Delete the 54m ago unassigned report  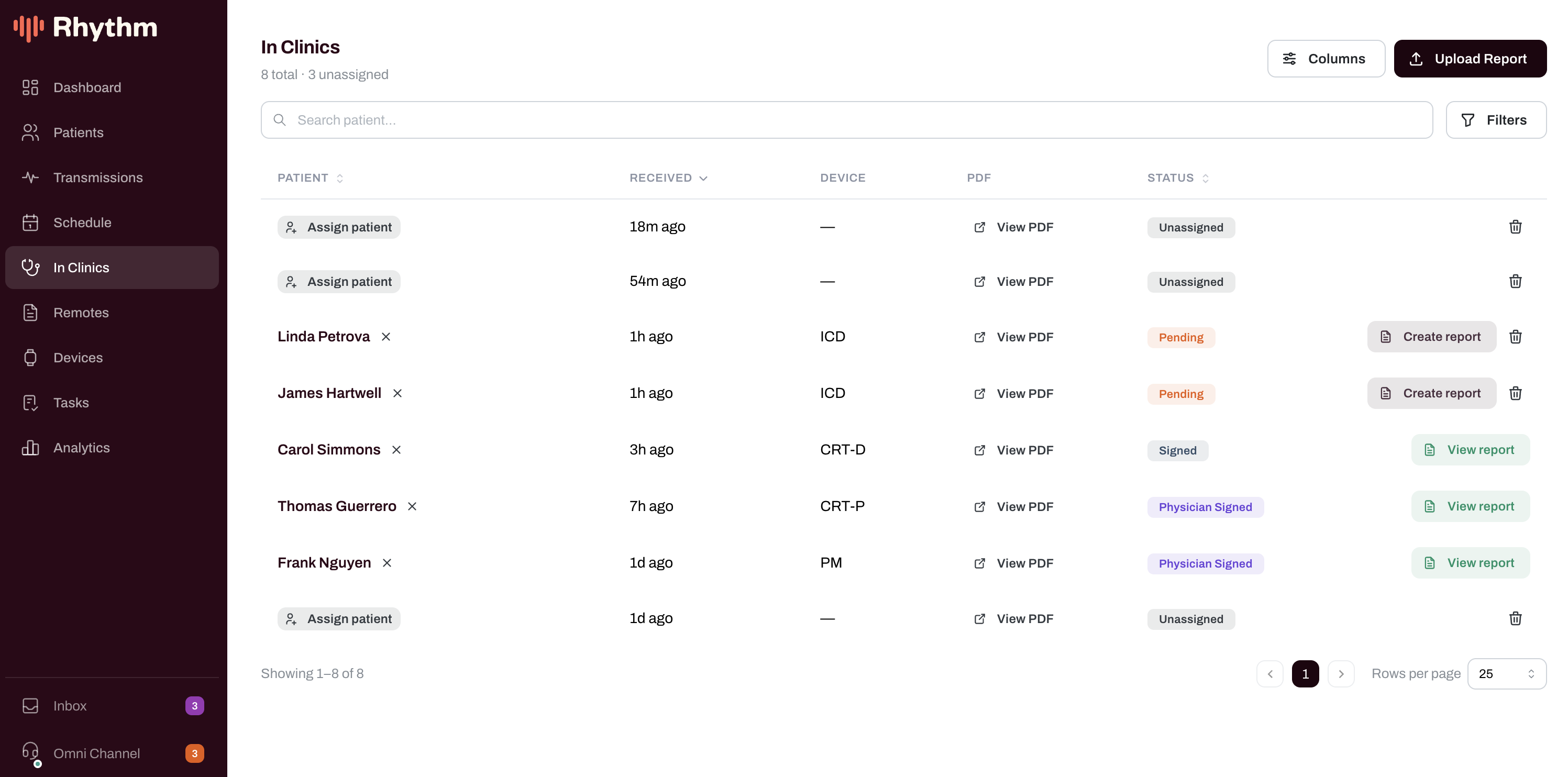(x=1515, y=281)
